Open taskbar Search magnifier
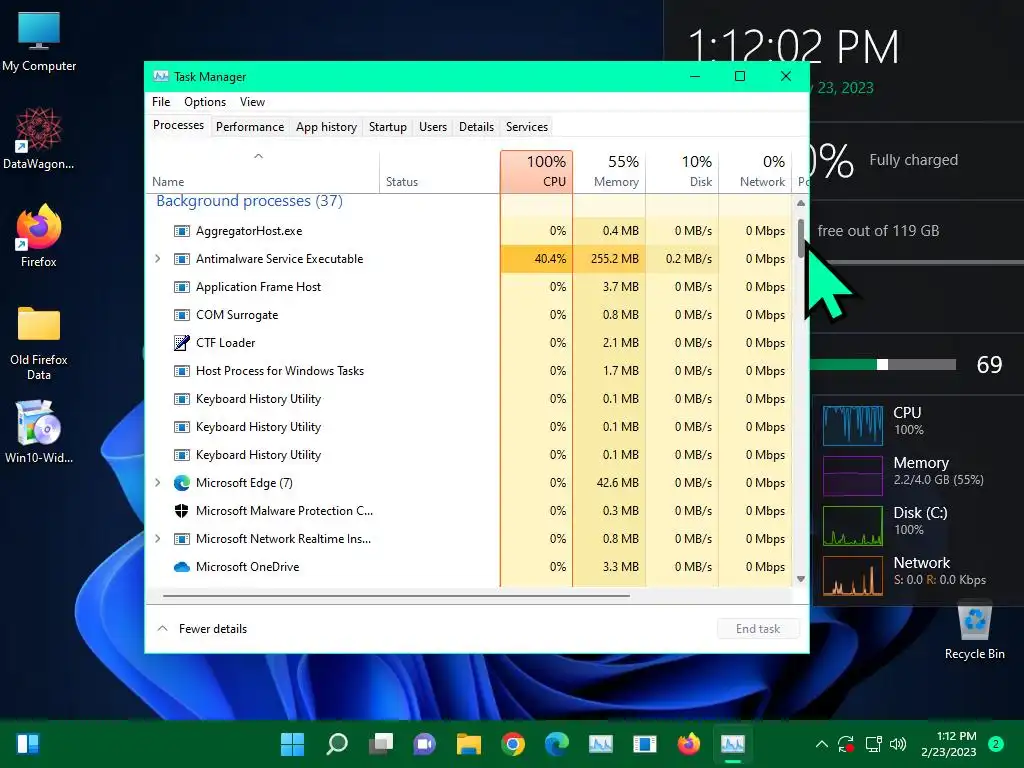This screenshot has height=768, width=1024. click(x=337, y=744)
